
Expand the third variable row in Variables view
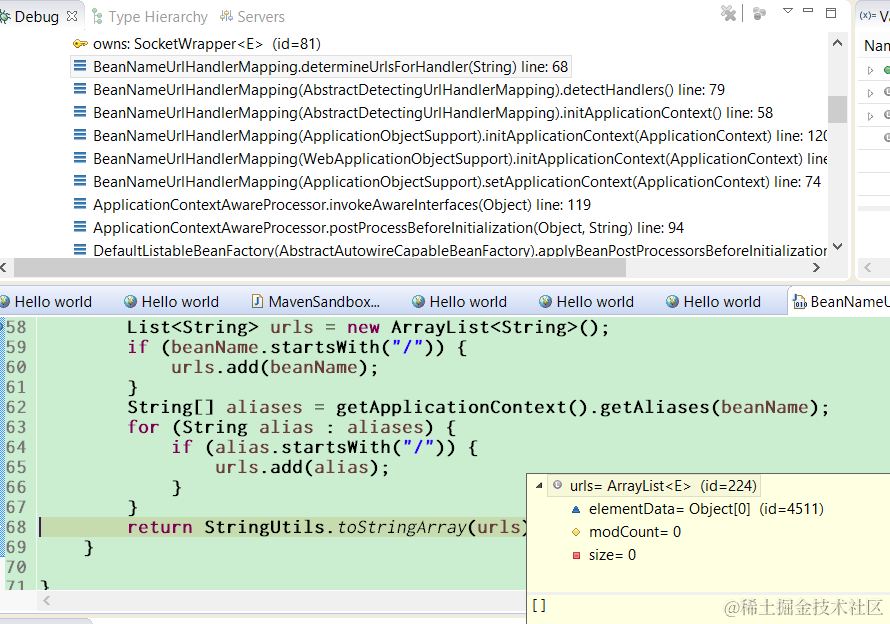click(870, 116)
